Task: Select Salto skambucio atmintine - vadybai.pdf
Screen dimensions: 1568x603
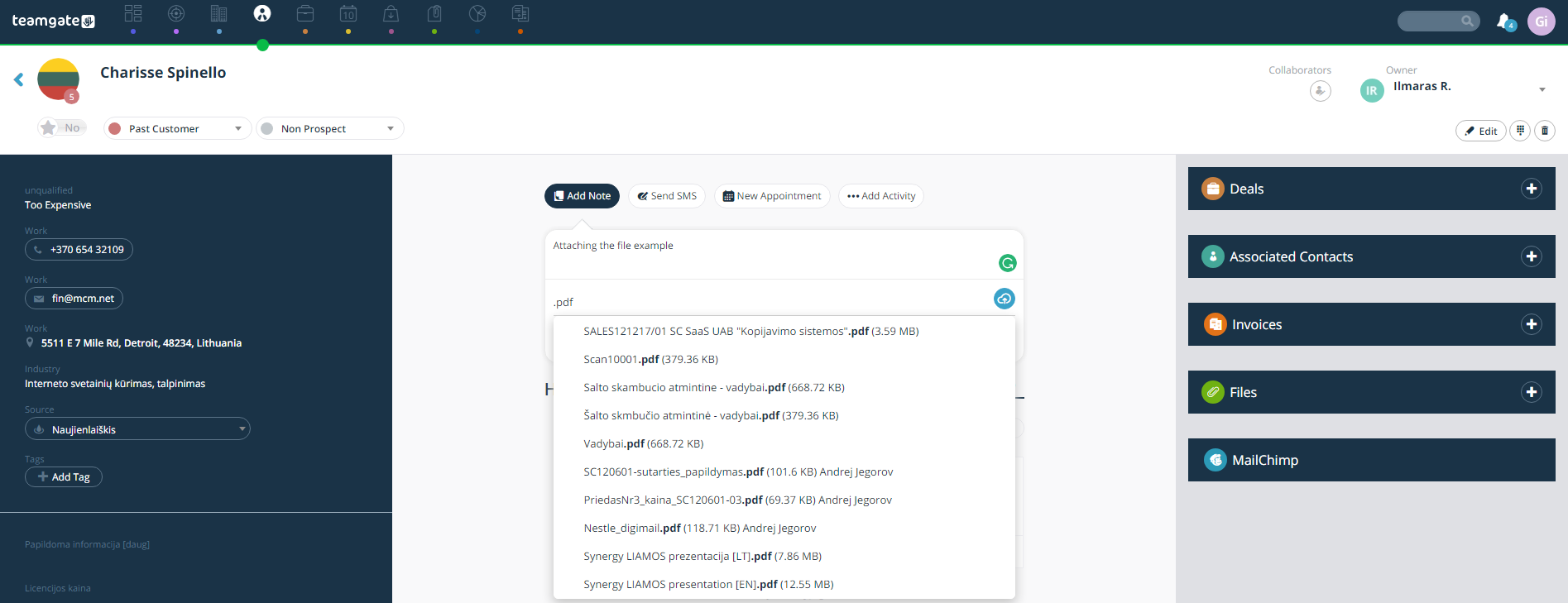Action: [784, 387]
